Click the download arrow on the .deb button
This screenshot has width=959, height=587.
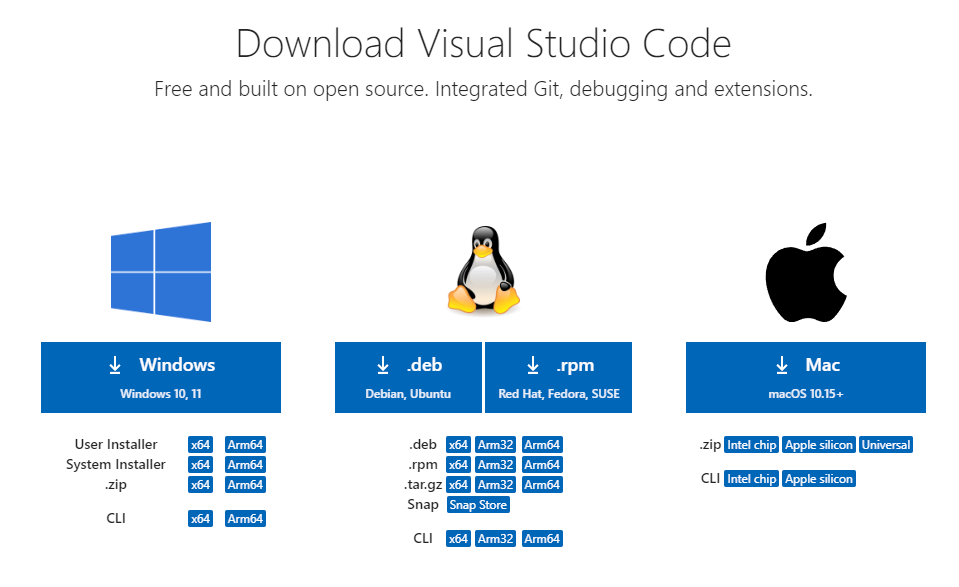382,364
